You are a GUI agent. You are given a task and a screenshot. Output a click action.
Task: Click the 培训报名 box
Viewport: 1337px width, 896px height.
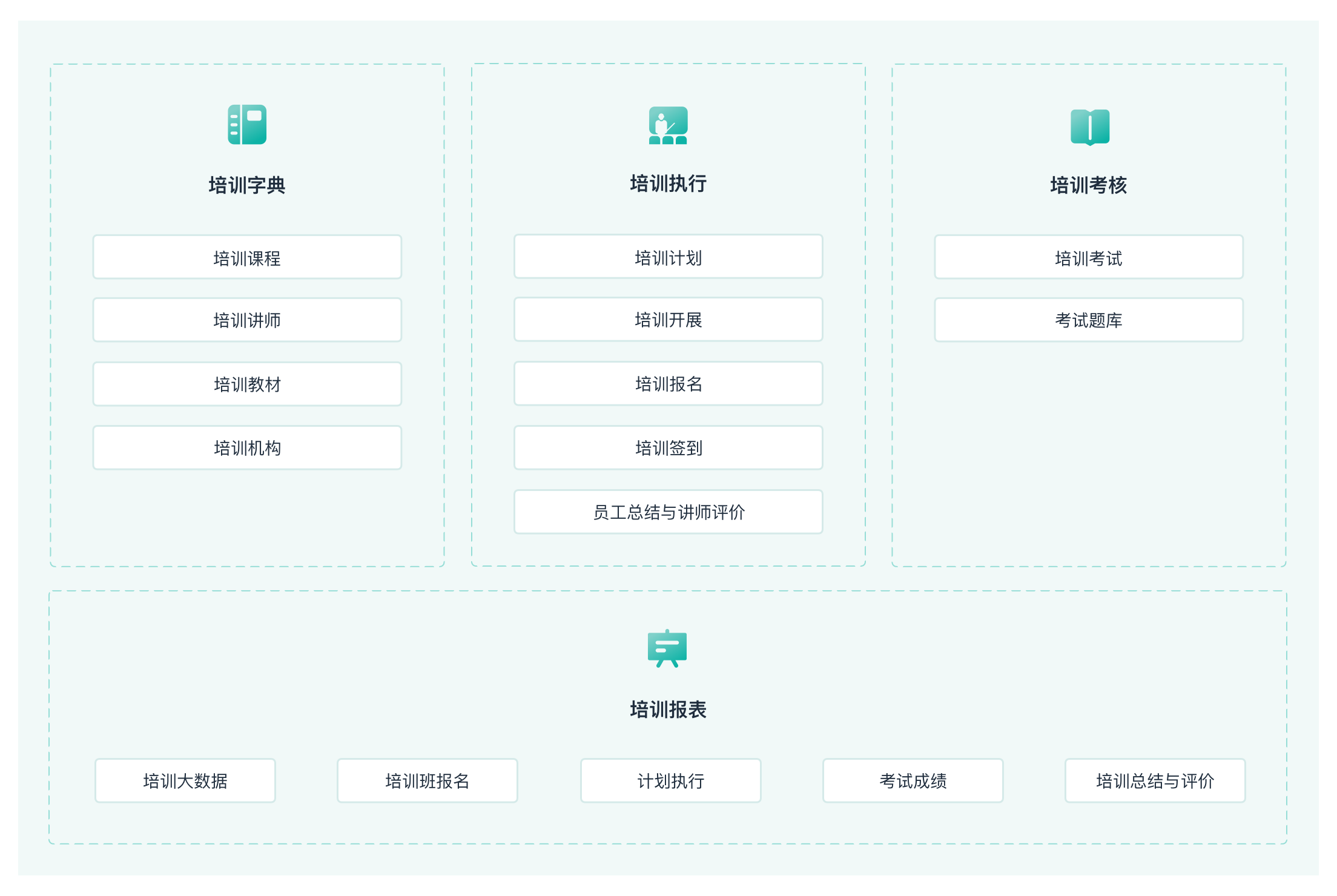point(668,384)
